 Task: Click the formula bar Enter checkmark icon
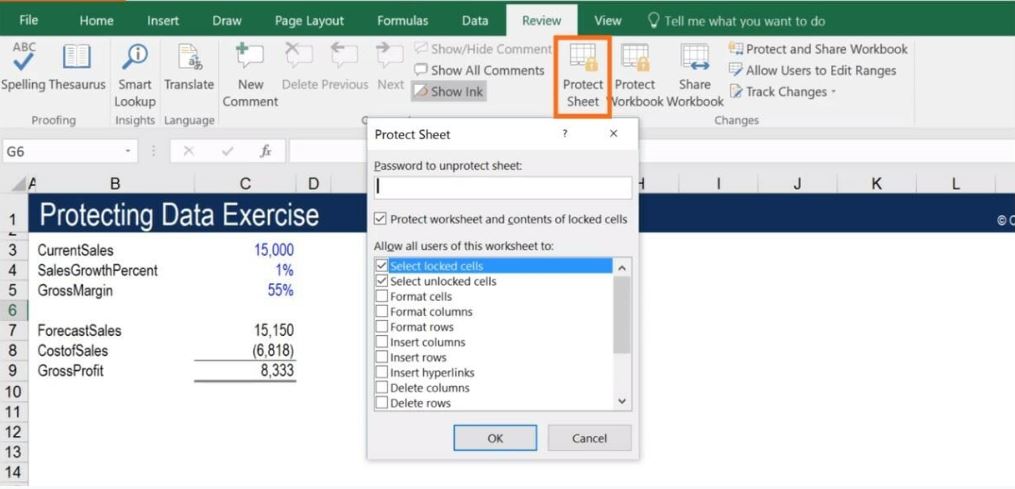click(x=227, y=152)
